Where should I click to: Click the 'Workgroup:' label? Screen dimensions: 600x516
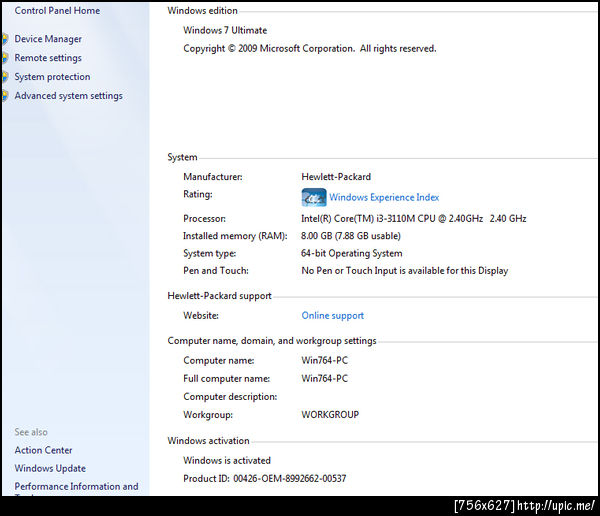pos(208,415)
